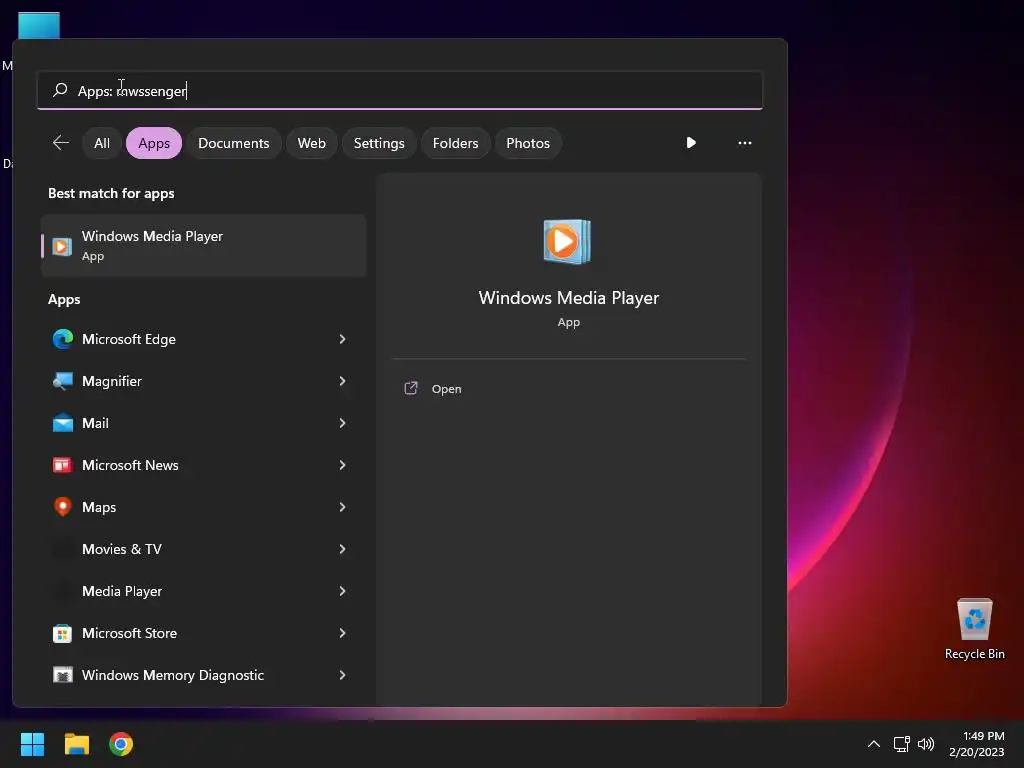Switch to the Folders filter tab
The width and height of the screenshot is (1024, 768).
click(455, 143)
